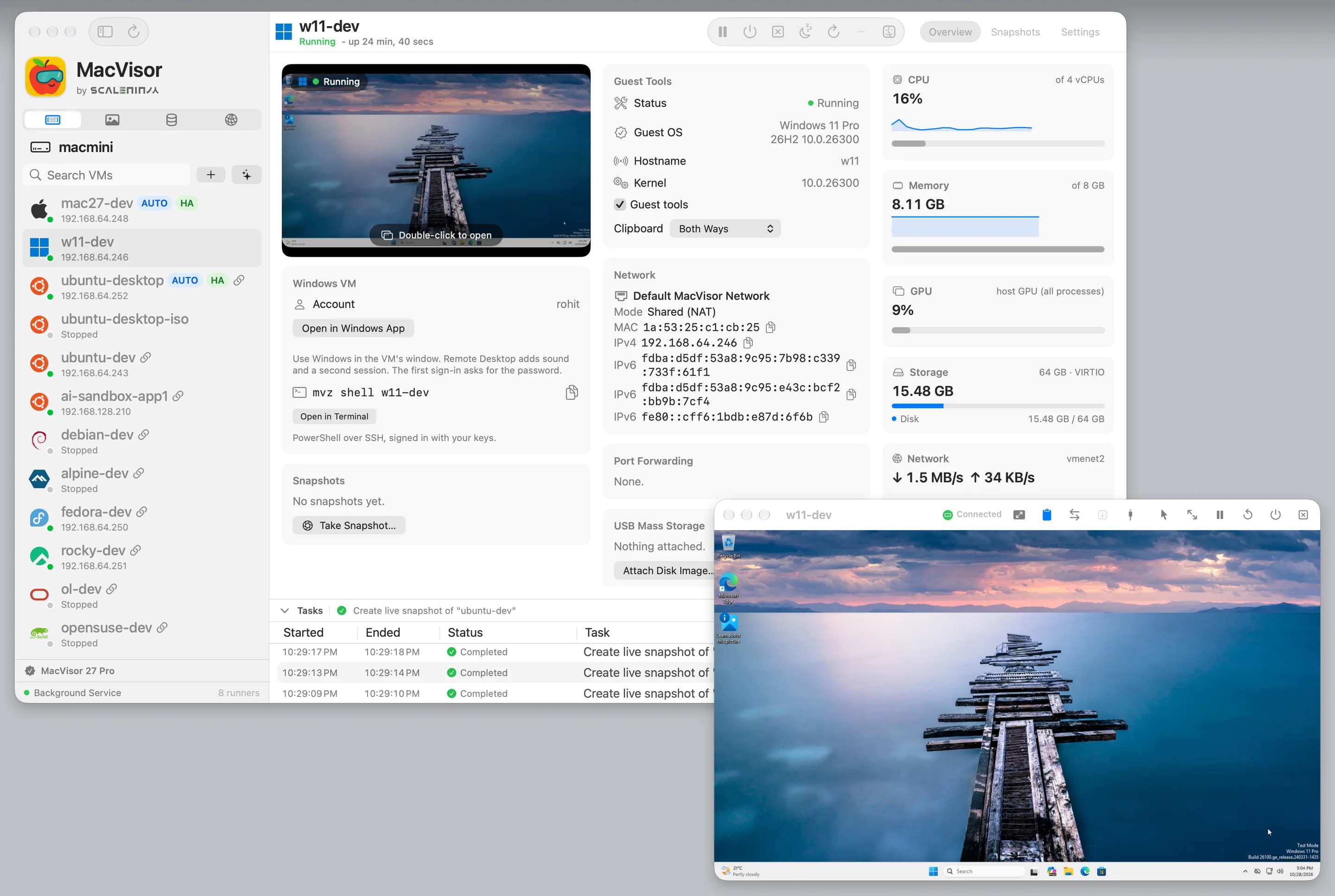Open Recycle Bin on the VM desktop
Viewport: 1335px width, 896px height.
(728, 546)
